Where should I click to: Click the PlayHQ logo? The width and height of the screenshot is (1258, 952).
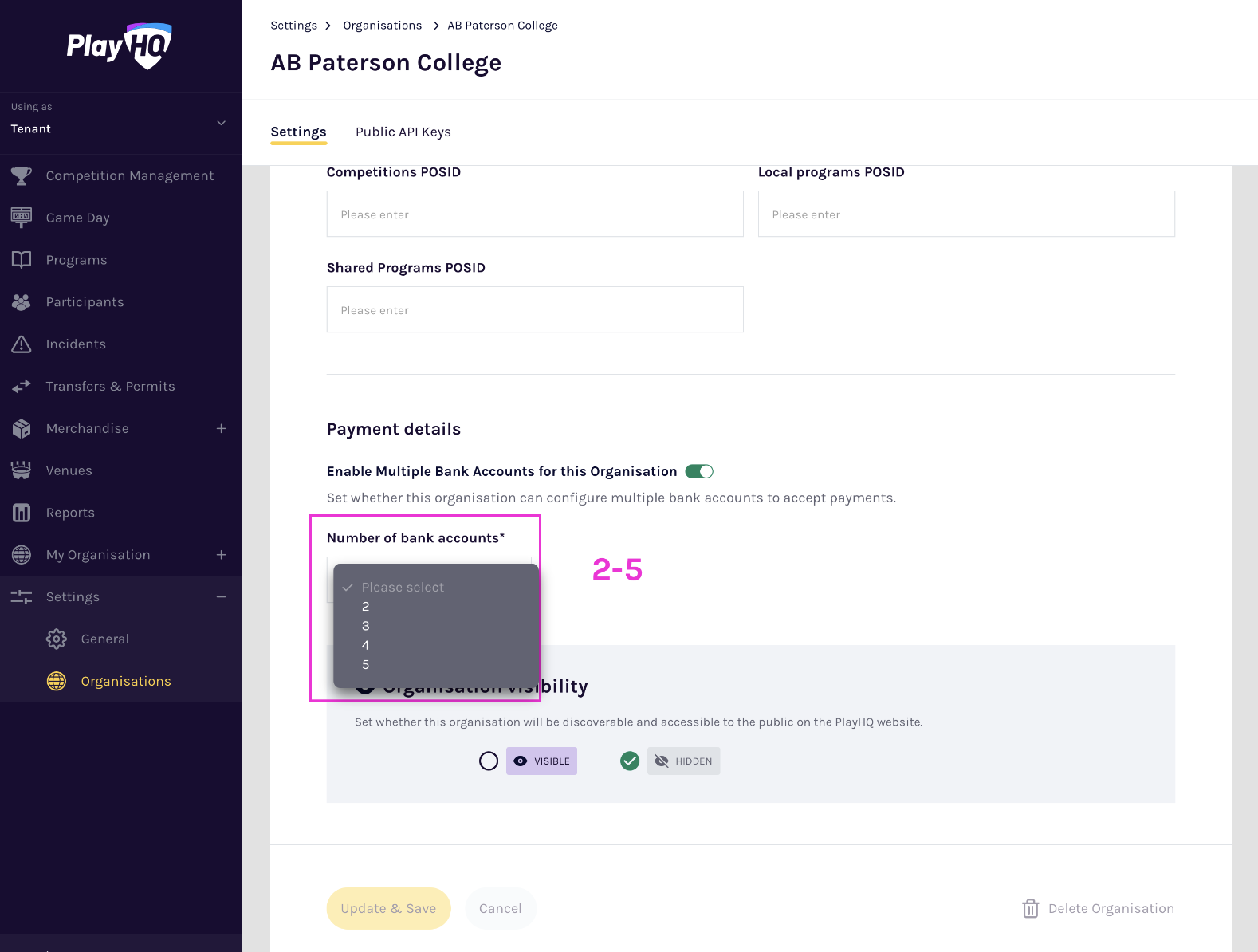120,46
